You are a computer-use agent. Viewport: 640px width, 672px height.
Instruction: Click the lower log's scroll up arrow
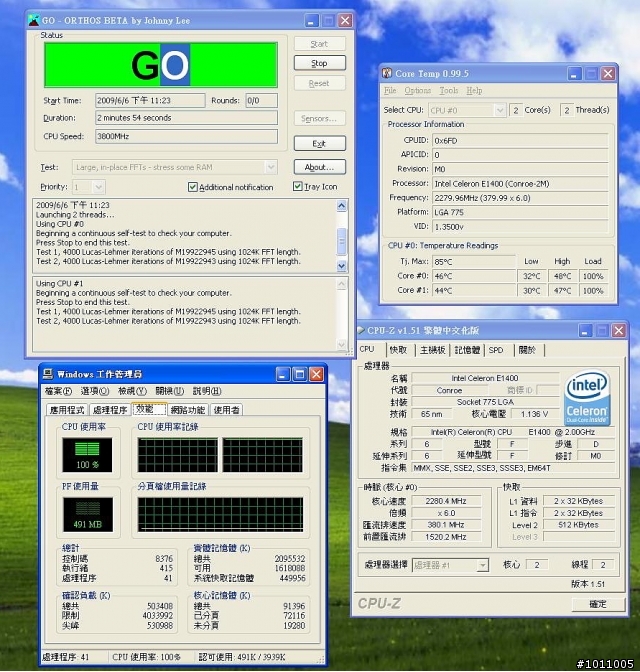pos(342,284)
